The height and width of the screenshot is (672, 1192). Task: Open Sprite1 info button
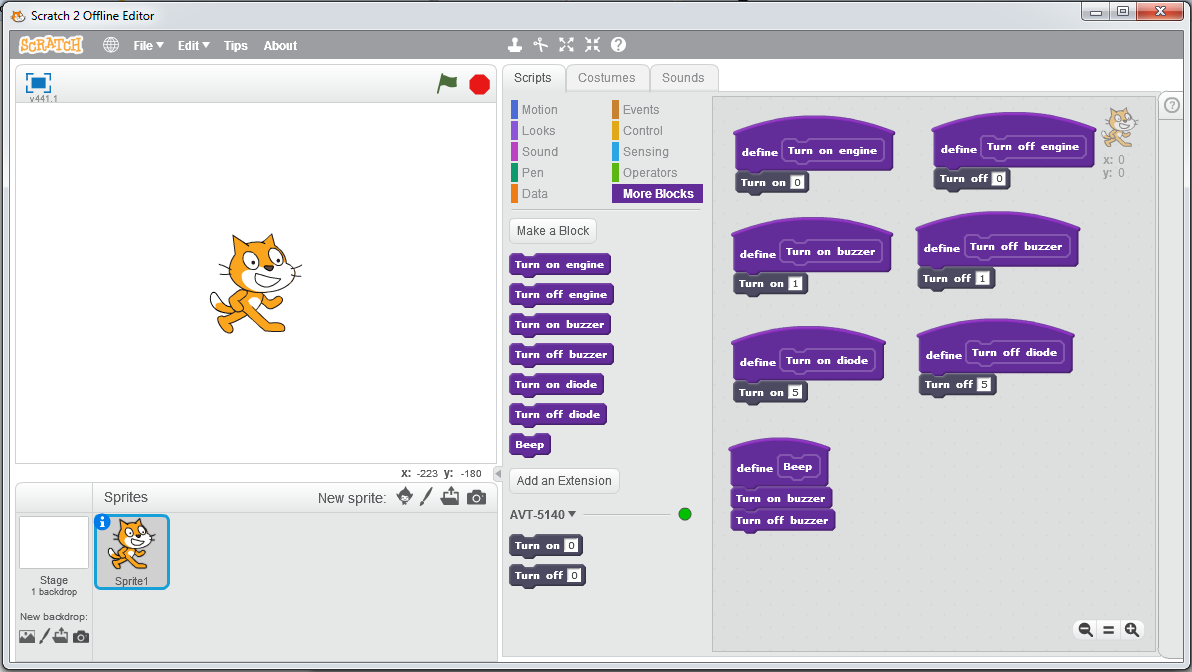[103, 522]
